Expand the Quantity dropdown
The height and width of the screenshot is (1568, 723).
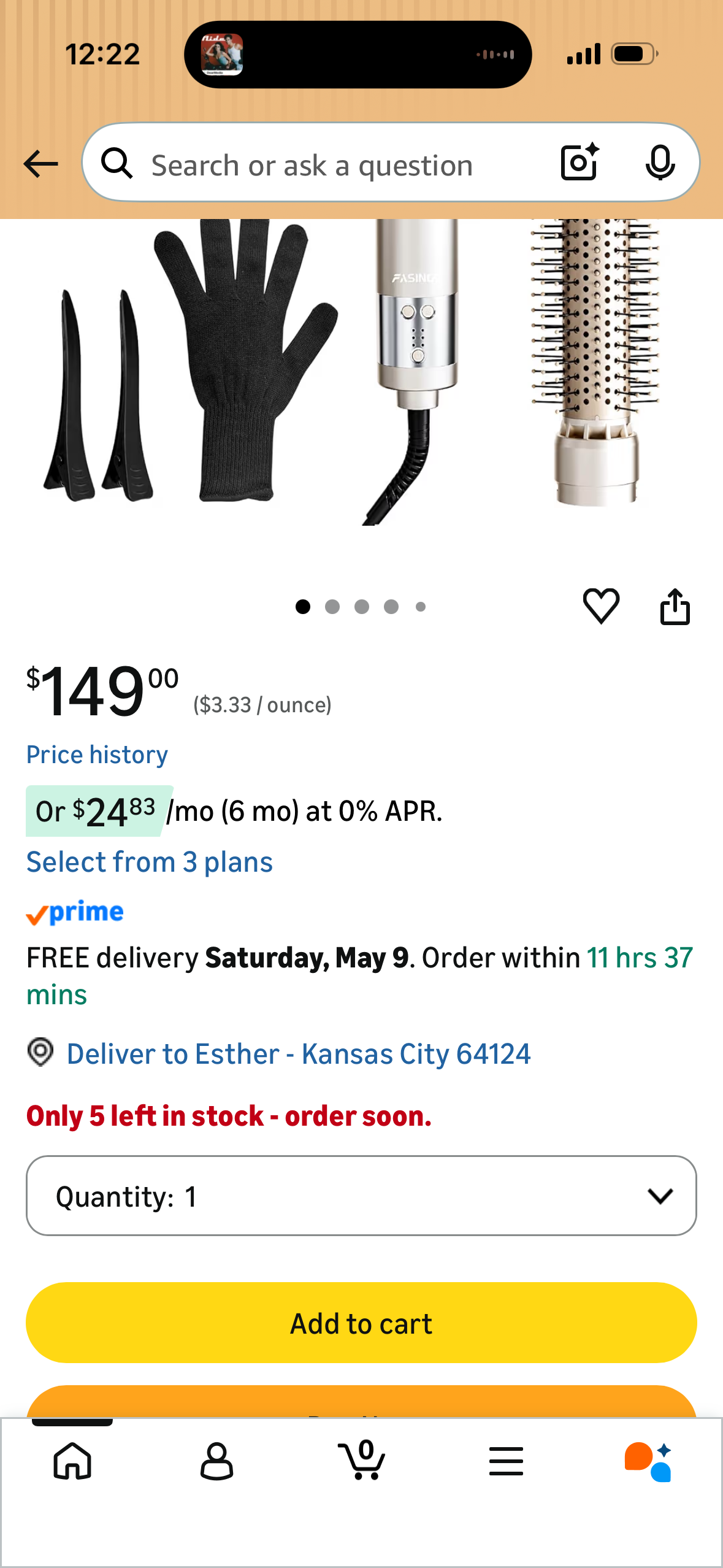[361, 1196]
